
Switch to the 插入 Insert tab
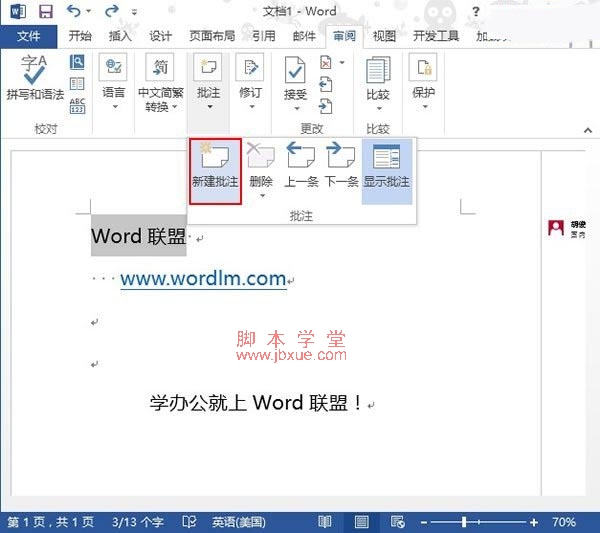click(120, 36)
